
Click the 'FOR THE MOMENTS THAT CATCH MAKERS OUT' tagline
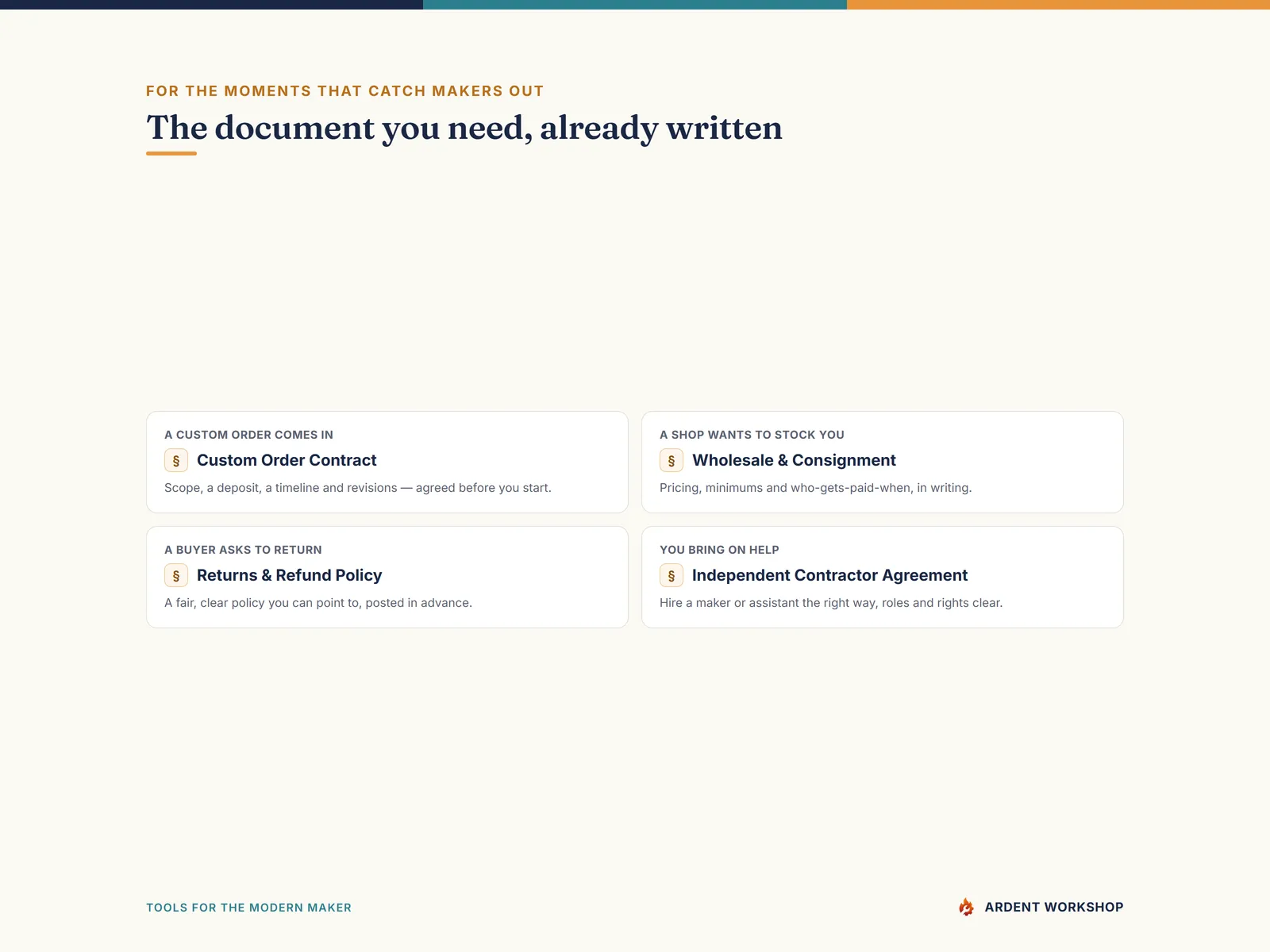[344, 91]
